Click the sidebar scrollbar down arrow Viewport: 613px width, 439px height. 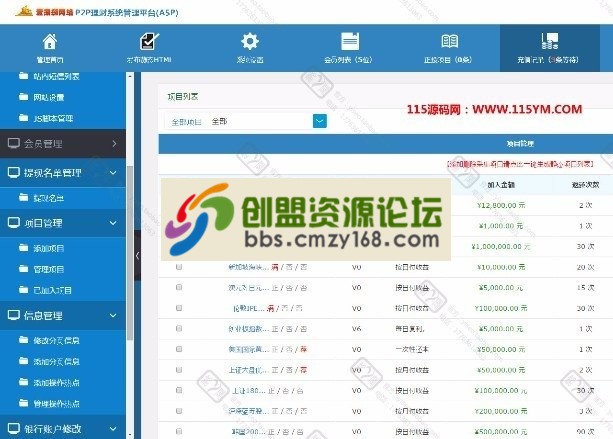click(130, 435)
